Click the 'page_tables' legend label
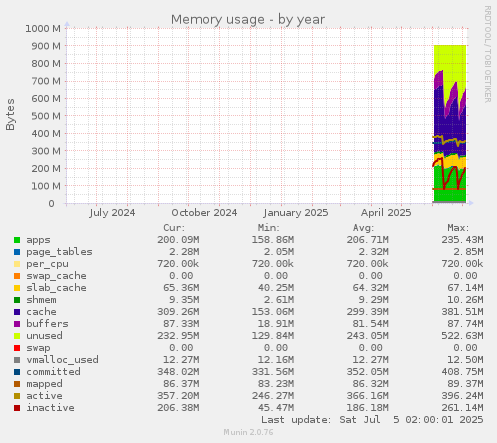 pyautogui.click(x=59, y=252)
